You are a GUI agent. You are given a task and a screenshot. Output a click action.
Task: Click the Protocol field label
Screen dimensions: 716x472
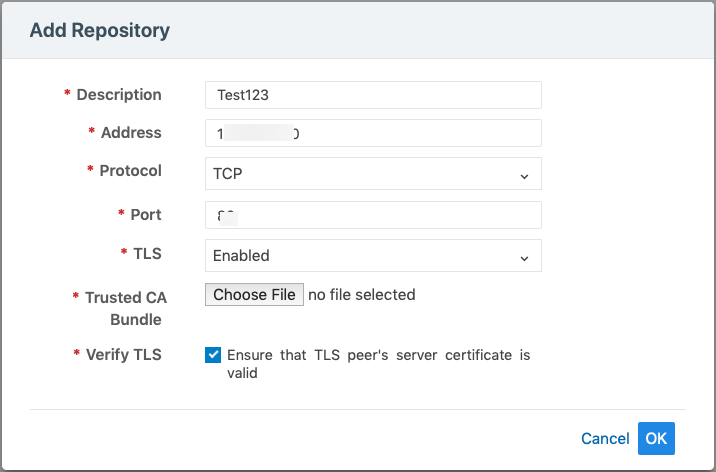point(130,171)
